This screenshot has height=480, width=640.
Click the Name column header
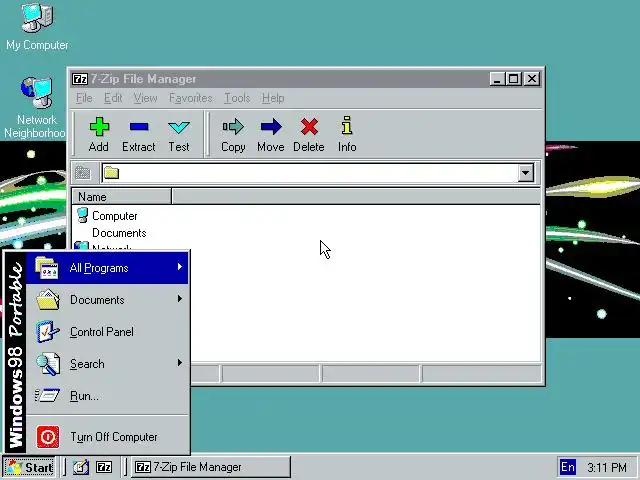(x=121, y=197)
